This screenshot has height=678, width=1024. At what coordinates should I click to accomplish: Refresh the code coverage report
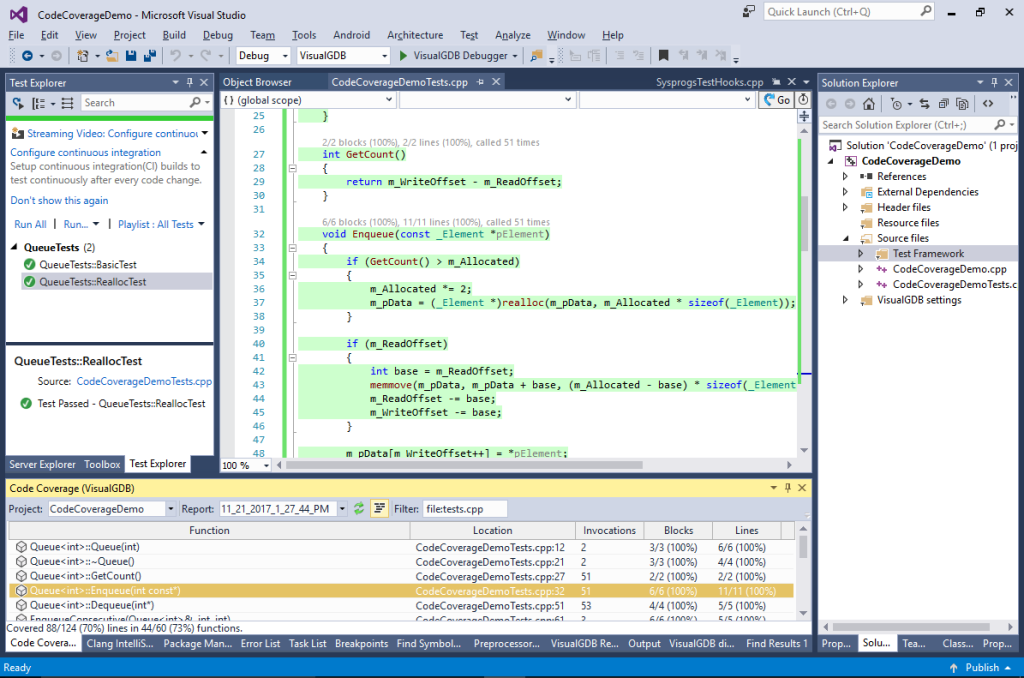click(x=359, y=509)
